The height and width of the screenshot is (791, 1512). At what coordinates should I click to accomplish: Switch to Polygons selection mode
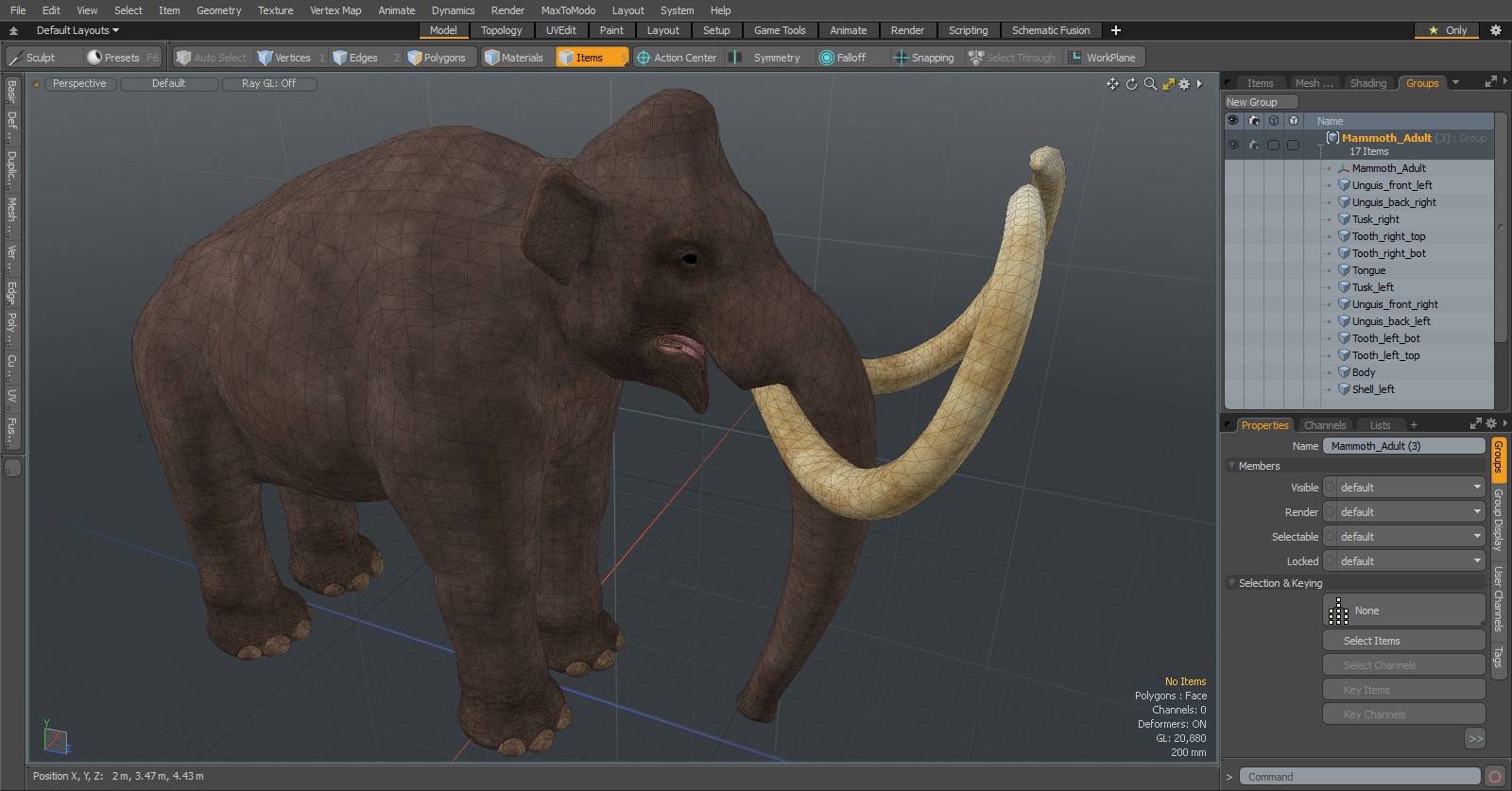440,58
